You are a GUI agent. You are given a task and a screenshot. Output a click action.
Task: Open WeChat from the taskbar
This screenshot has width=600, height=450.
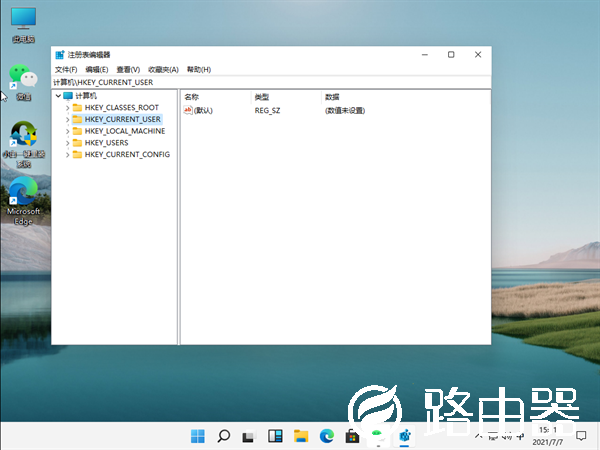(x=378, y=436)
